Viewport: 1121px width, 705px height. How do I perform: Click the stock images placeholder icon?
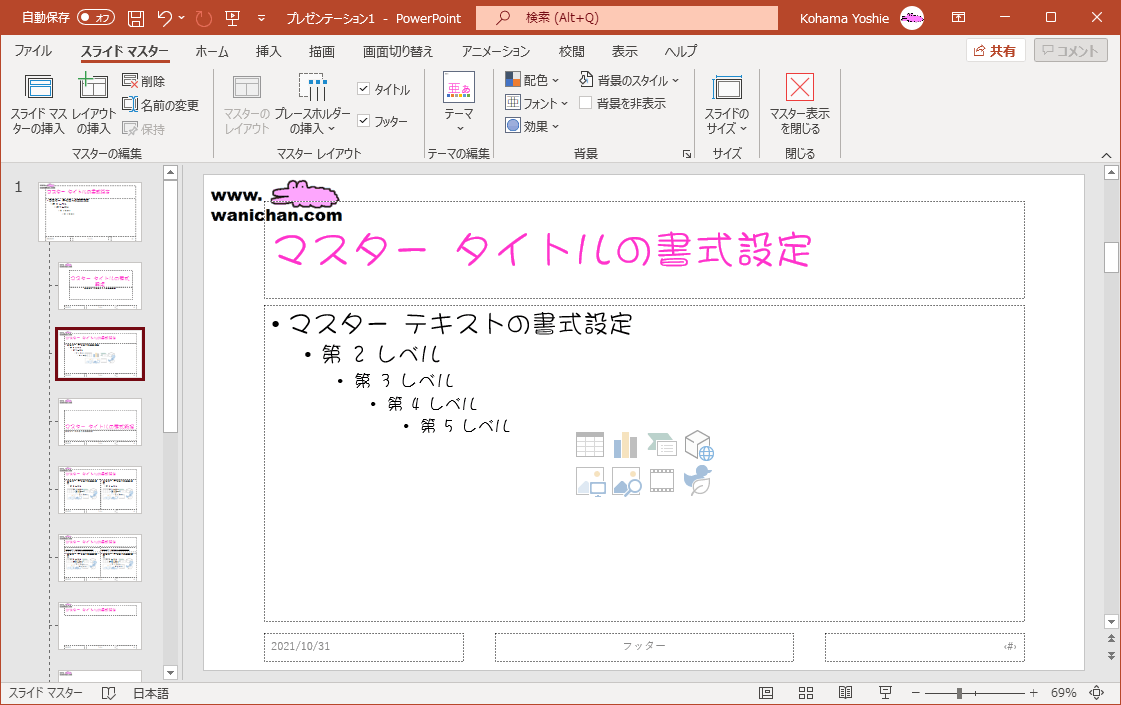(x=626, y=481)
